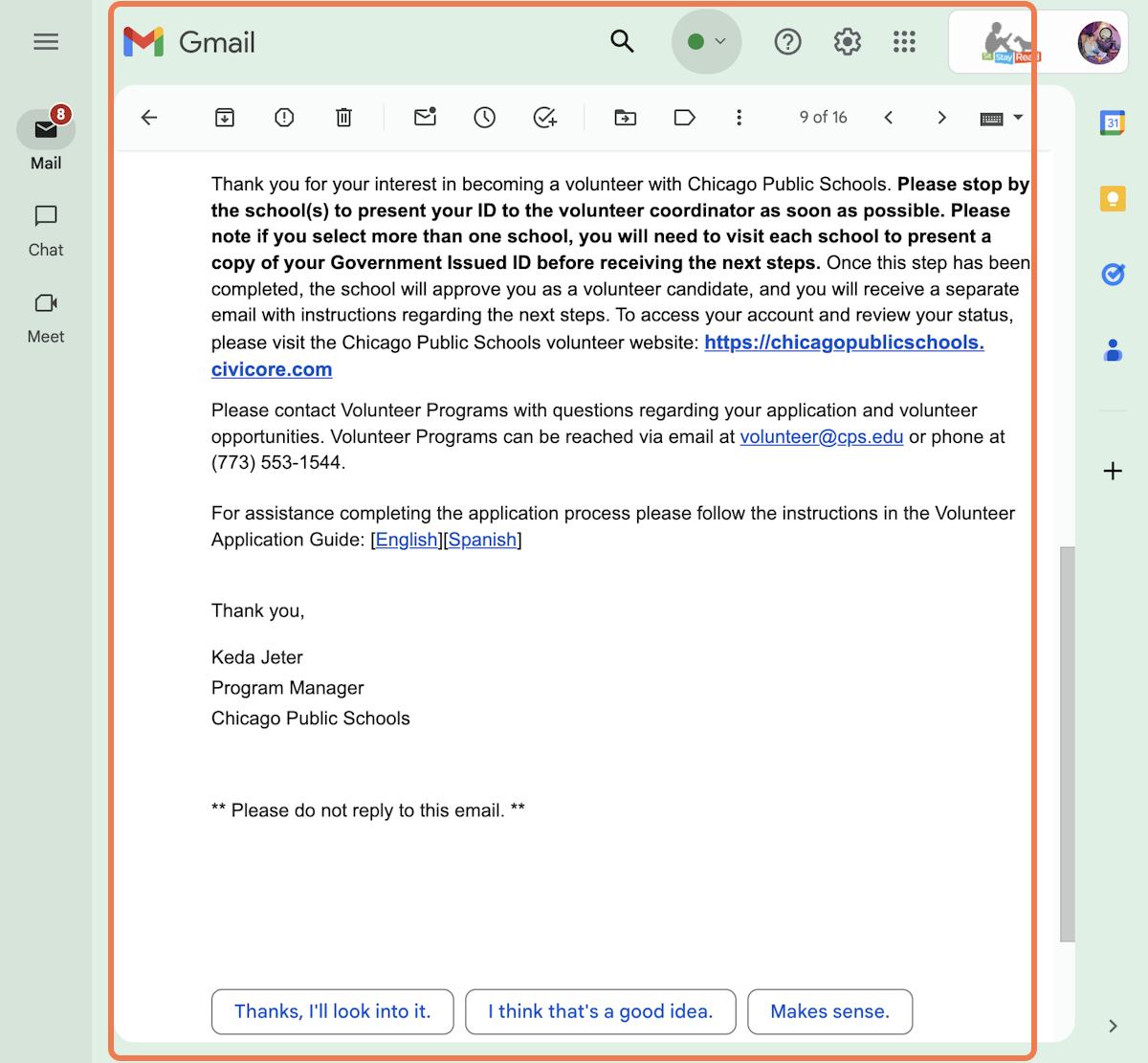This screenshot has width=1148, height=1063.
Task: Open the More options three-dot menu
Action: [x=739, y=118]
